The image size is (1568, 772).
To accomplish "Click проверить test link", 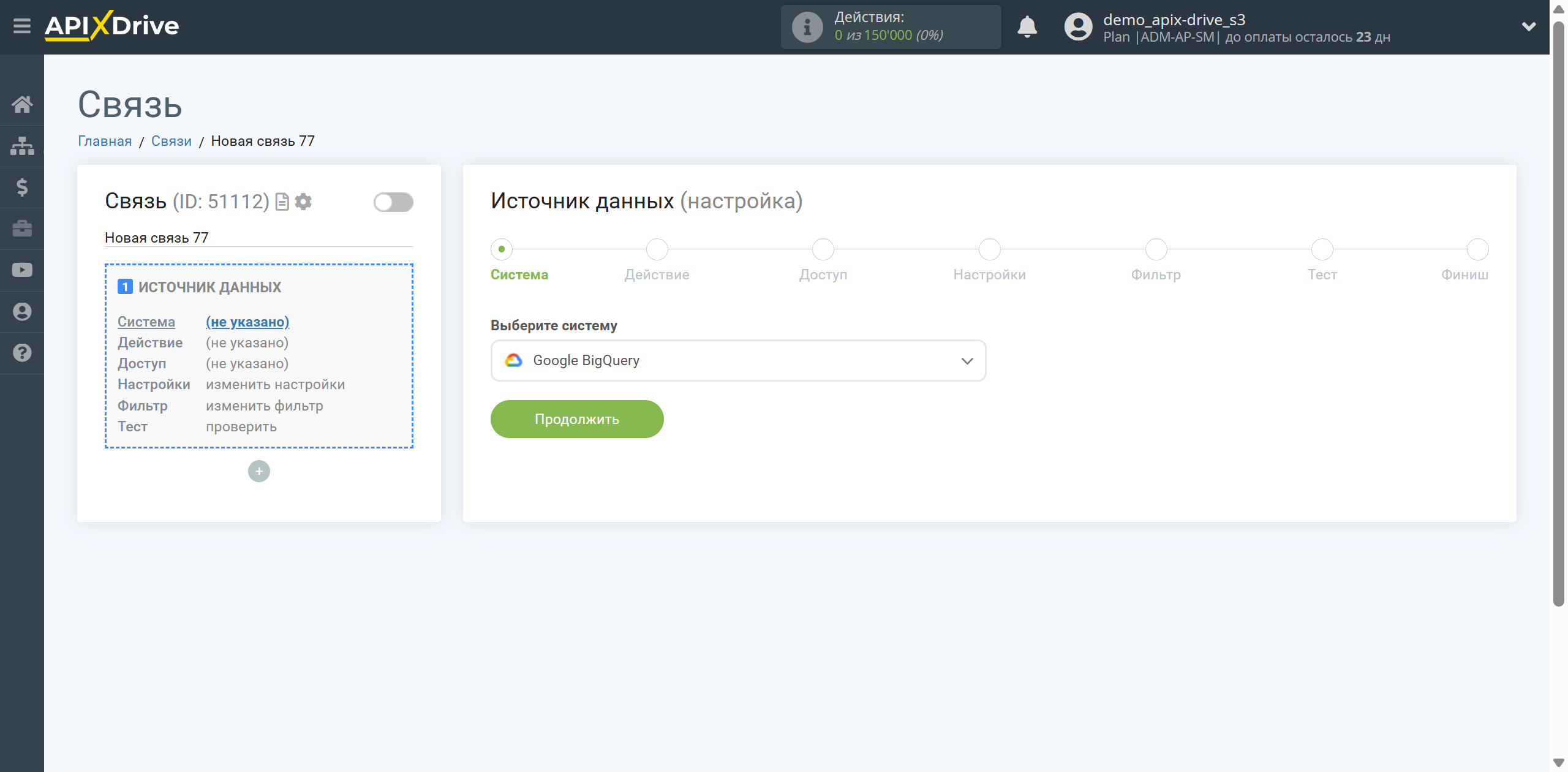I will 241,426.
